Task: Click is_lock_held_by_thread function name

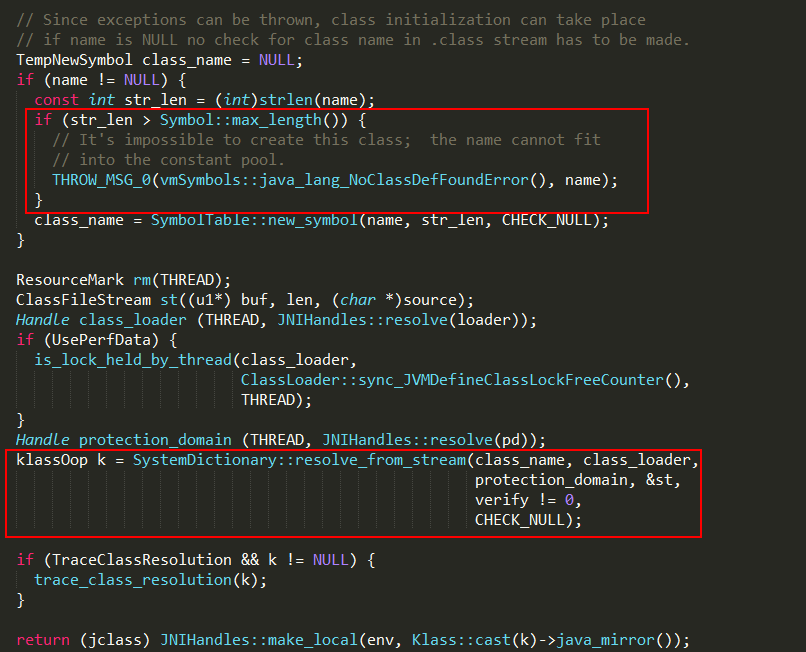Action: pyautogui.click(x=133, y=360)
